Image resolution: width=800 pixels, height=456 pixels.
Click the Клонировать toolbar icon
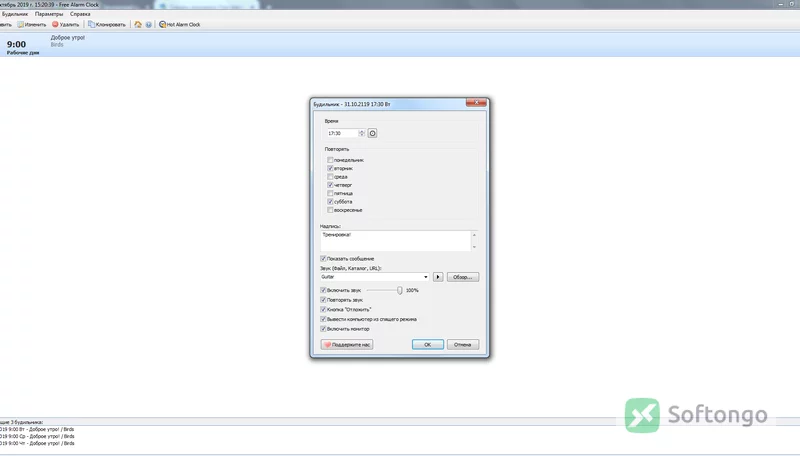91,24
